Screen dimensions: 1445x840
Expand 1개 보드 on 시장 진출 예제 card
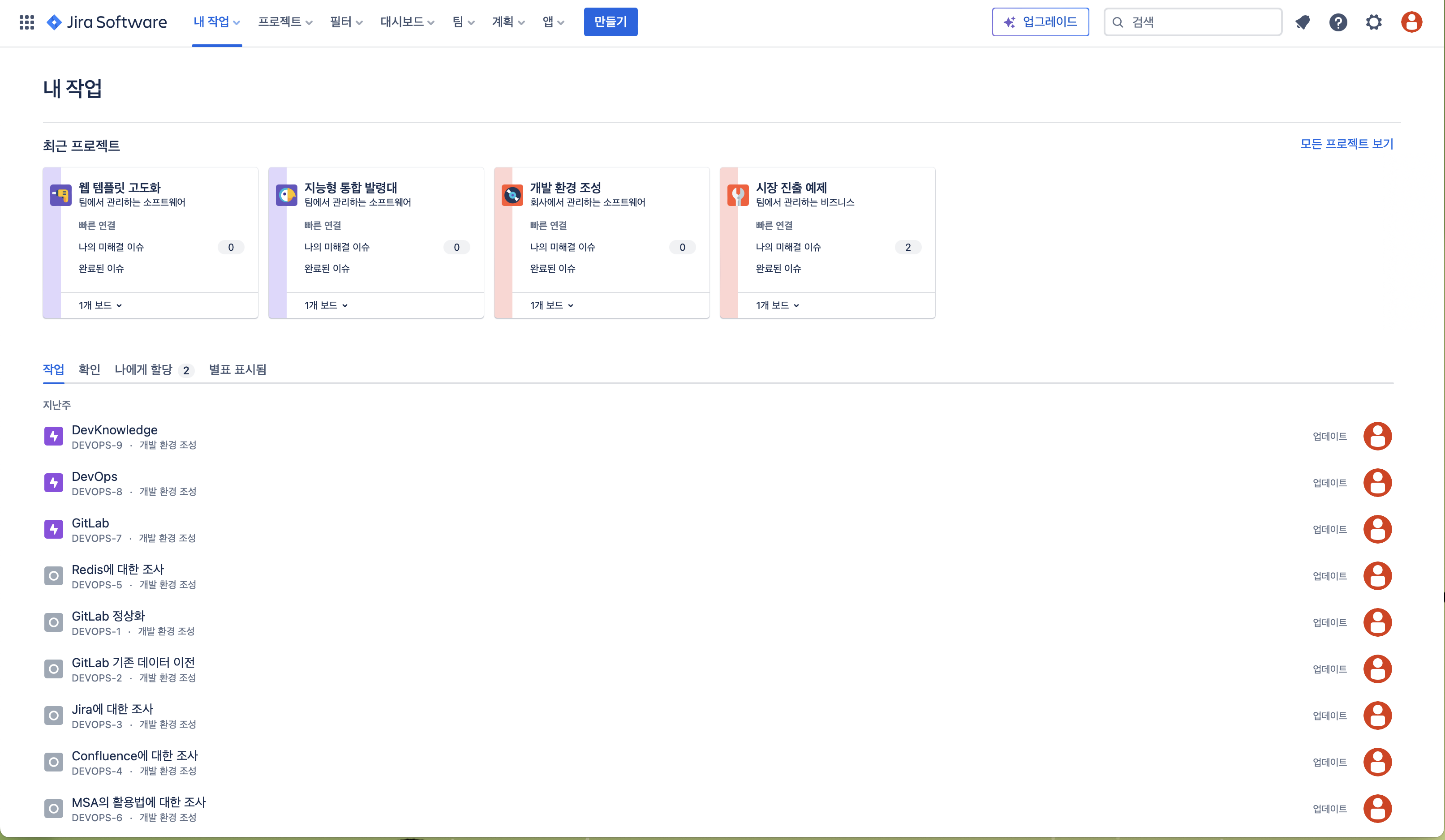(x=778, y=305)
